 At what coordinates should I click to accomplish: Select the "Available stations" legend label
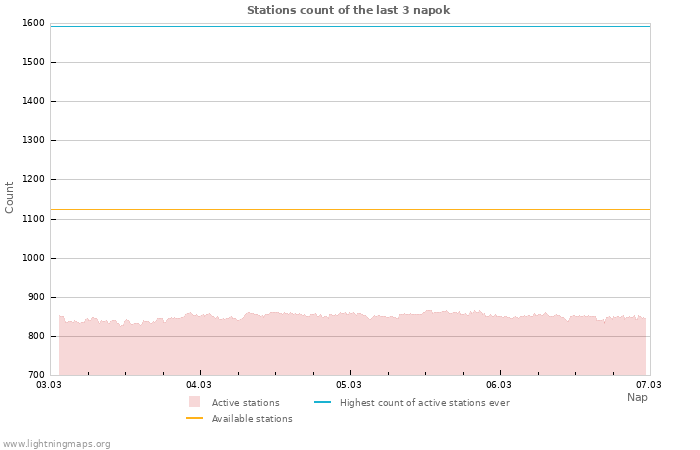tap(252, 419)
